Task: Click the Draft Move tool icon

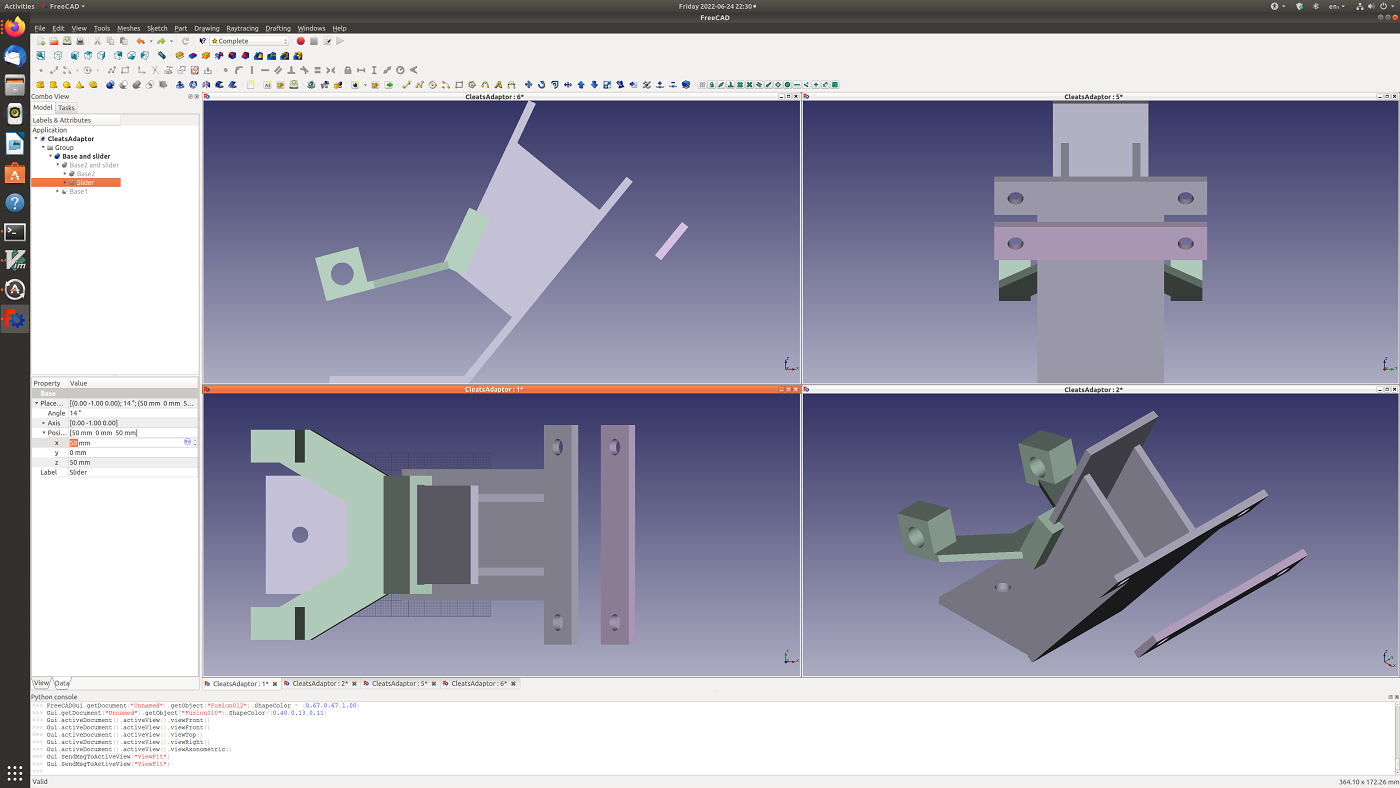Action: pos(528,85)
